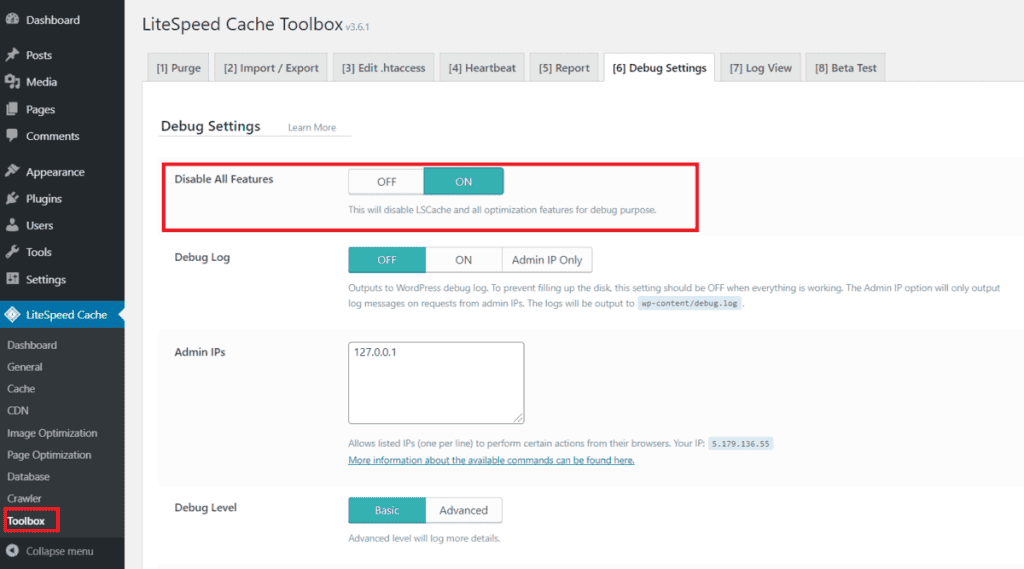The image size is (1024, 569).
Task: Select the [6] Debug Settings tab
Action: pos(659,67)
